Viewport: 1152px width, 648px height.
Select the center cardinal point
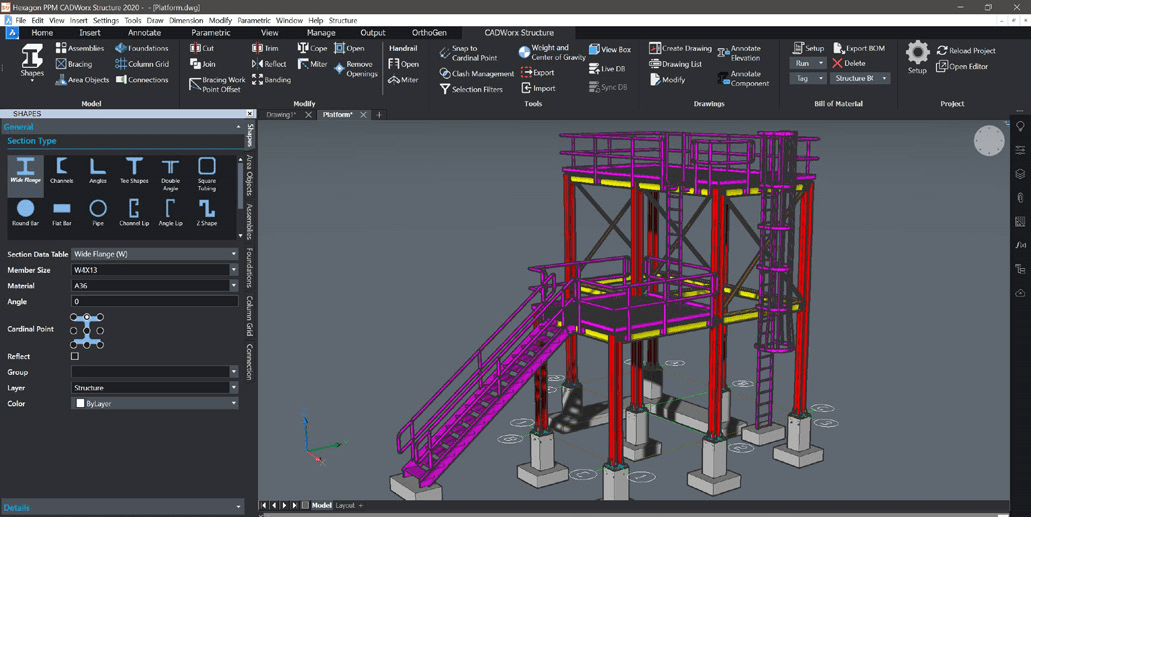[x=87, y=331]
